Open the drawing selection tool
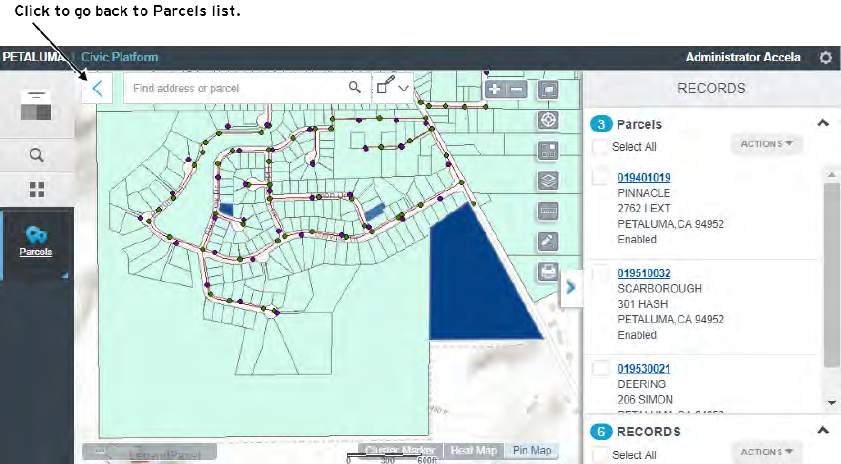Image resolution: width=841 pixels, height=464 pixels. coord(386,85)
